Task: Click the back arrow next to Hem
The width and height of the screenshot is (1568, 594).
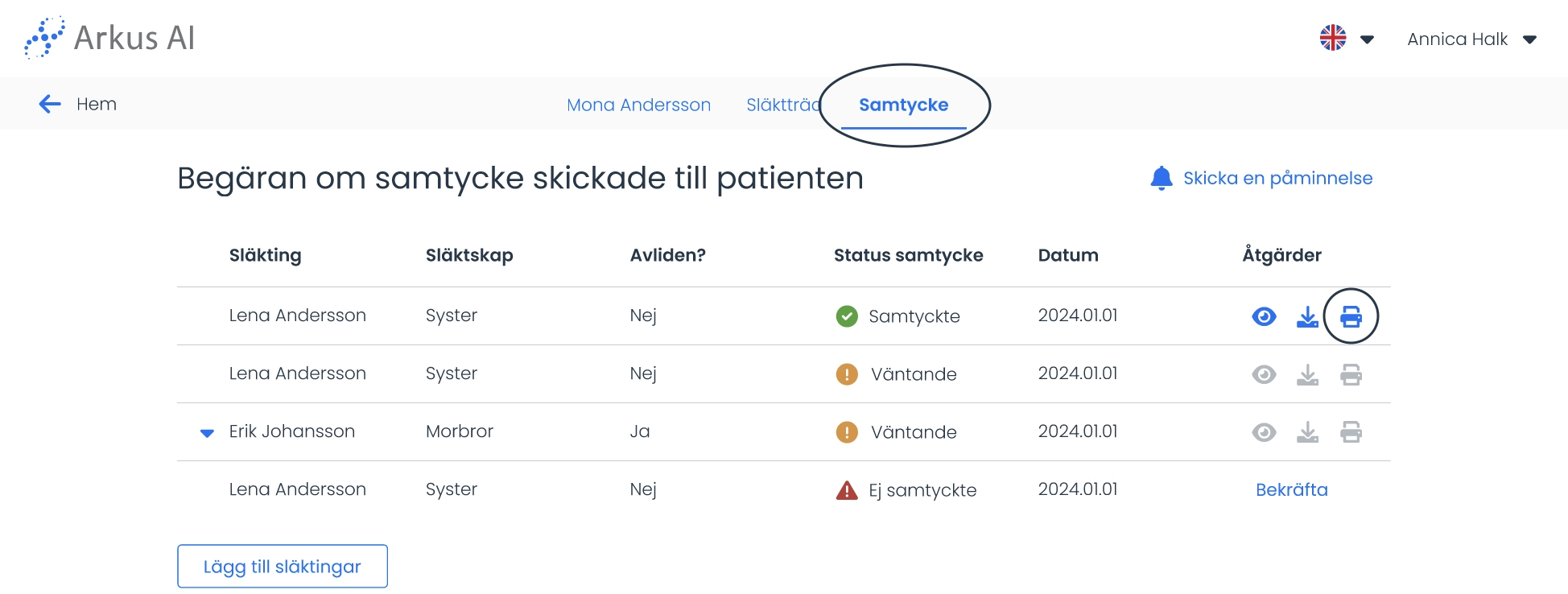Action: click(50, 104)
